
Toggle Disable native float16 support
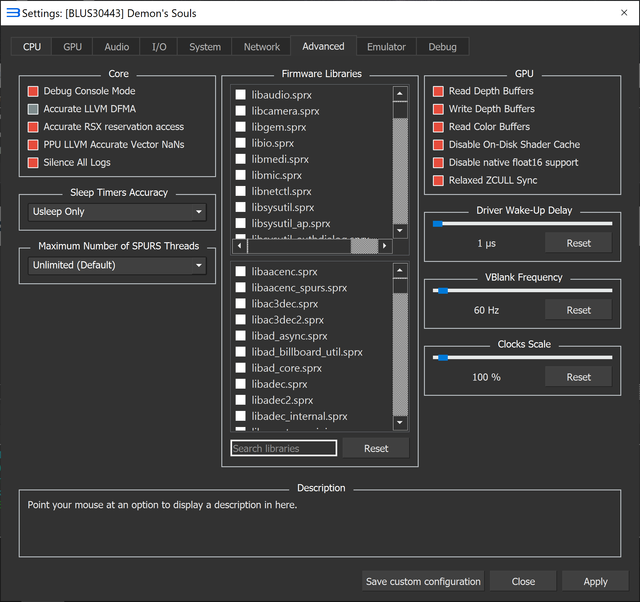point(438,162)
